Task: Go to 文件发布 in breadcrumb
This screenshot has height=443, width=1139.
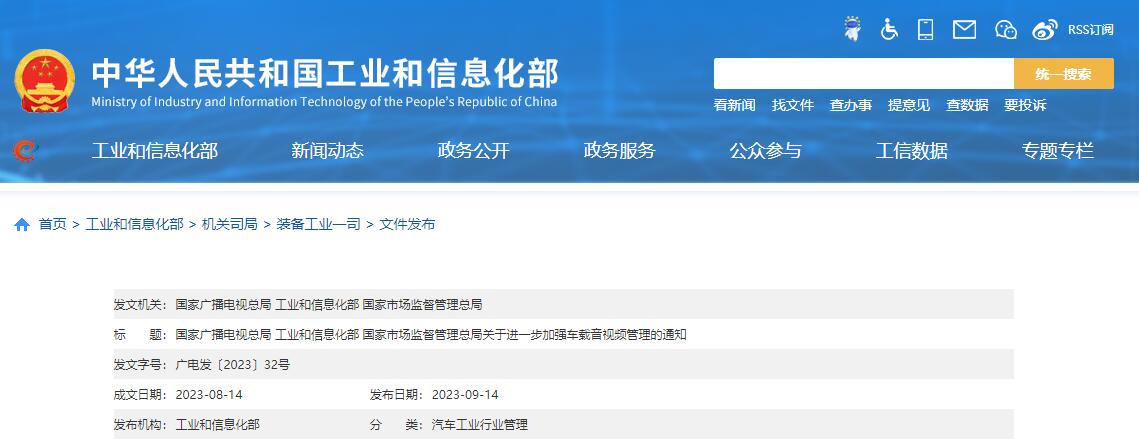Action: point(407,224)
